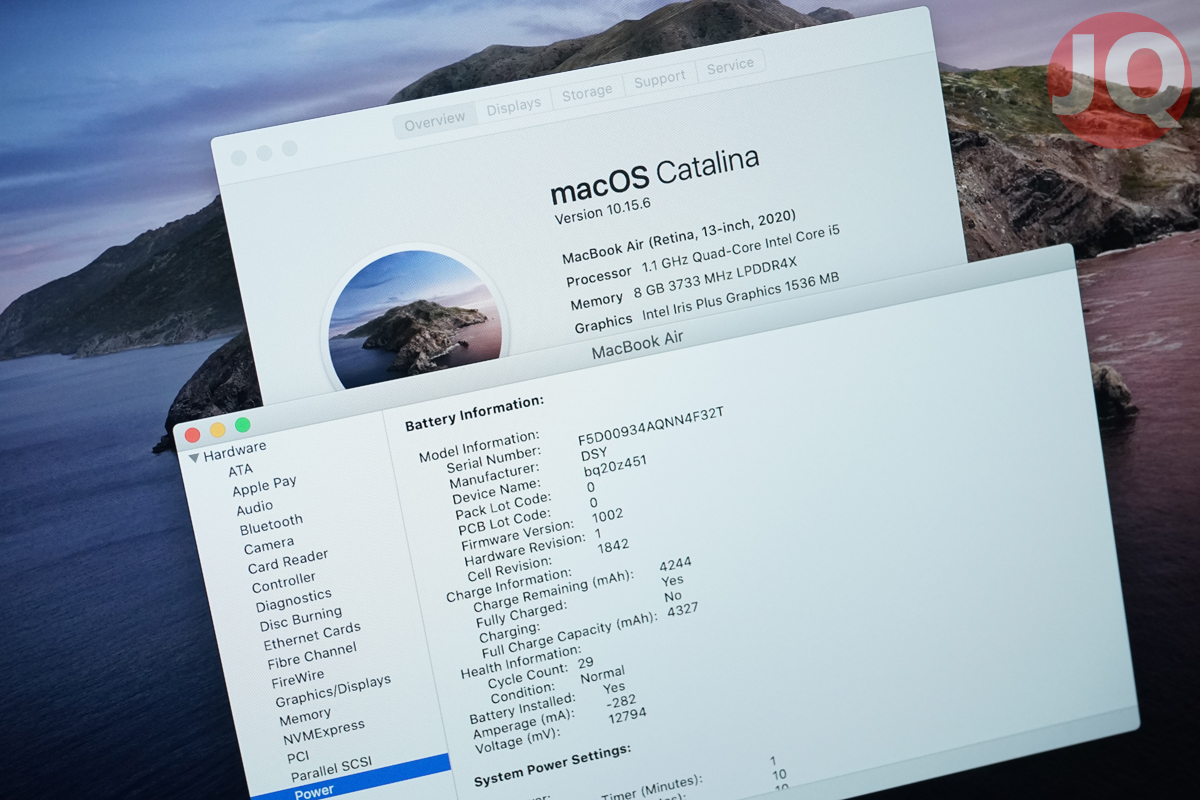Viewport: 1200px width, 800px height.
Task: Click the manufacturer value DSY
Action: coord(594,453)
